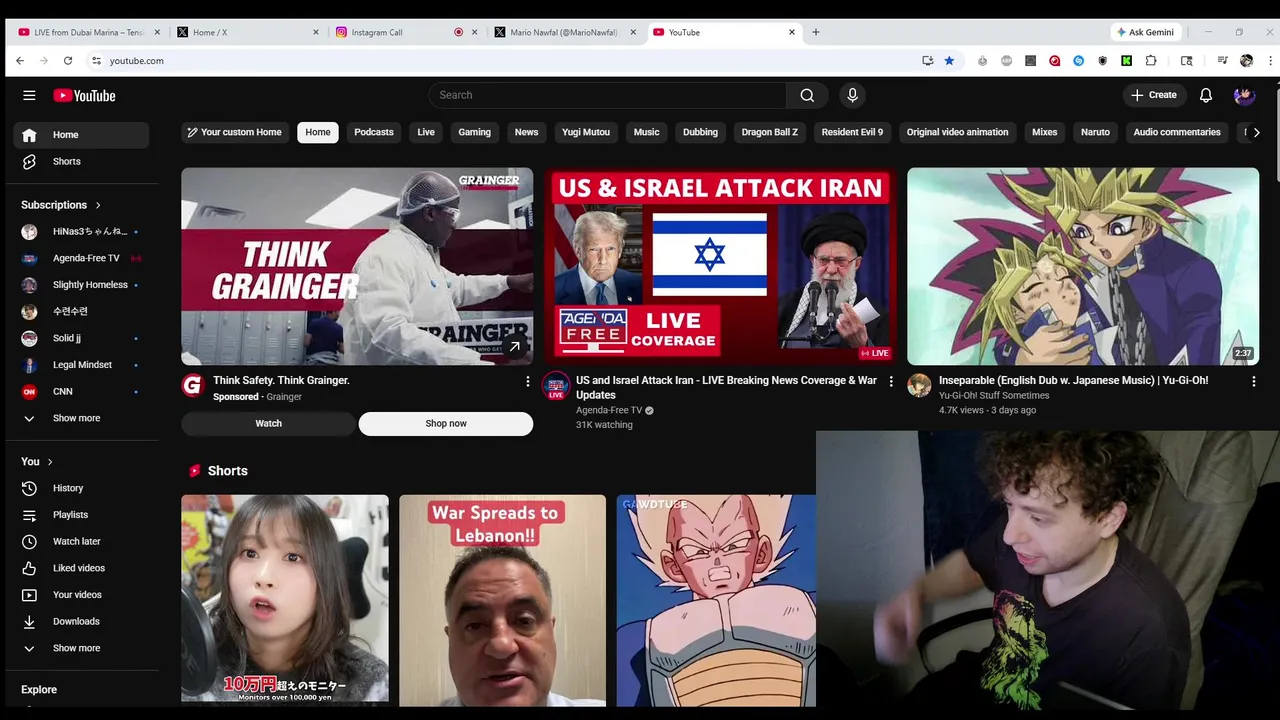Open Playlists in the sidebar

81,515
